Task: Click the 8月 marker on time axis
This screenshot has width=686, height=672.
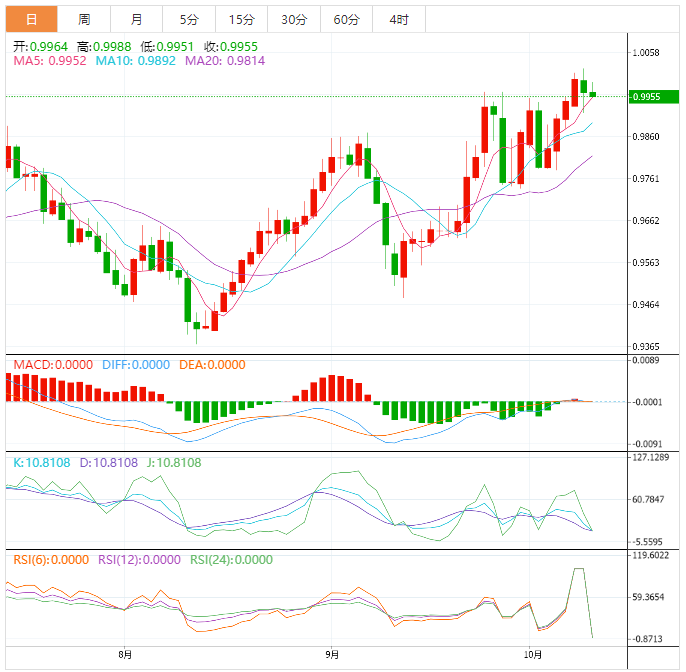Action: 124,655
